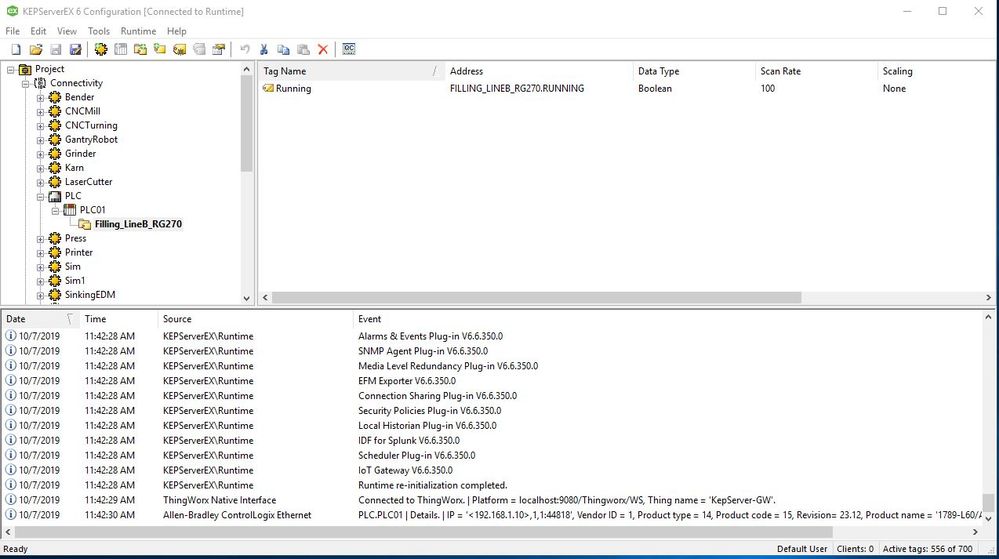Image resolution: width=999 pixels, height=559 pixels.
Task: Click the tree panel scroll down arrow
Action: coord(247,298)
